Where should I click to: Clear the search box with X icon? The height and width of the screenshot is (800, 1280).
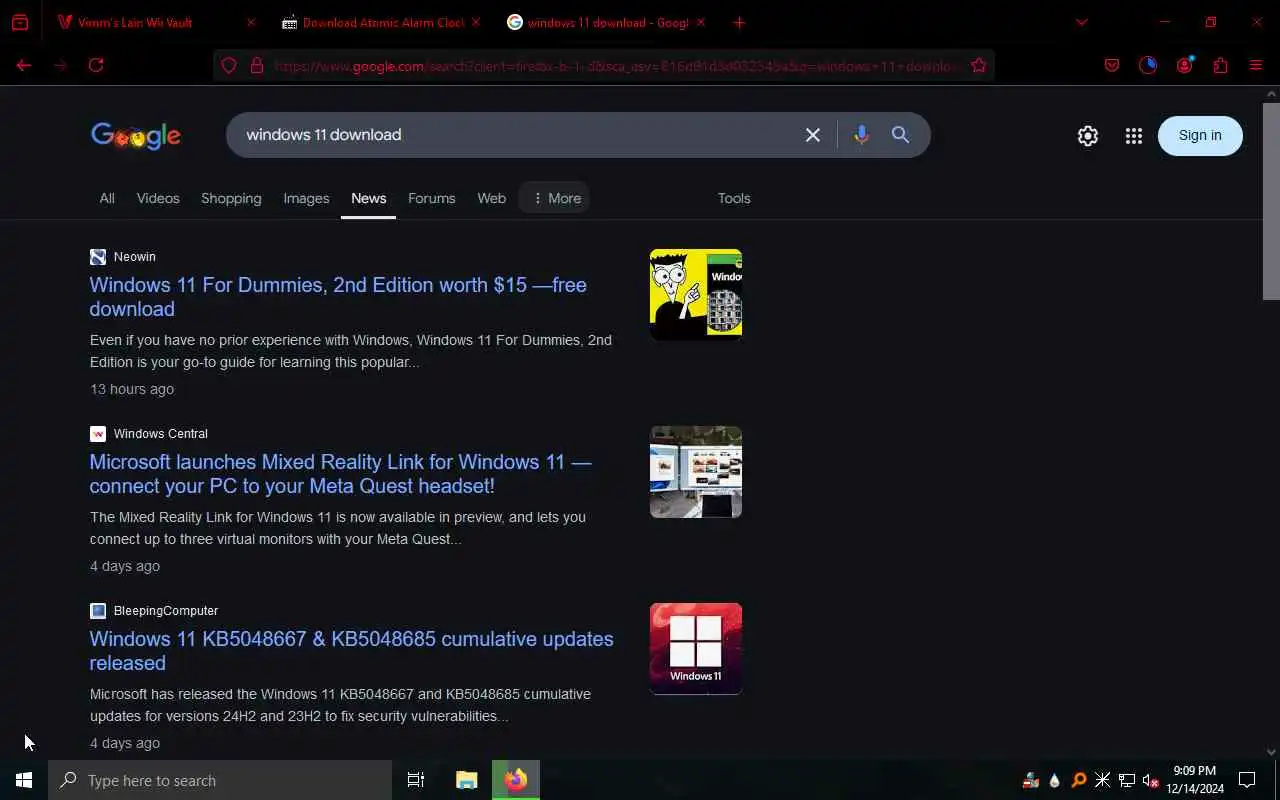coord(813,135)
